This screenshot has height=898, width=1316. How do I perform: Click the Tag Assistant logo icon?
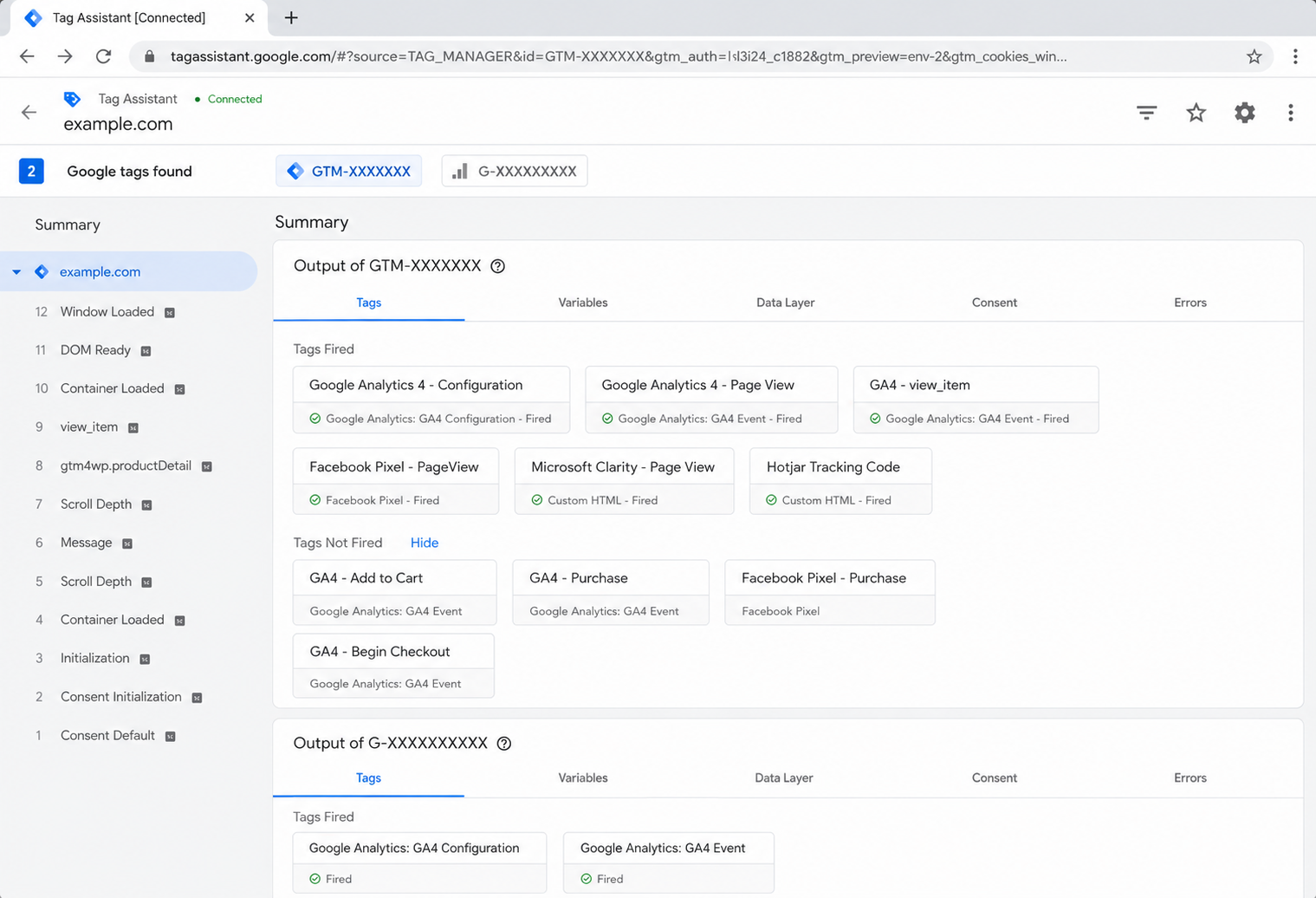pyautogui.click(x=72, y=99)
